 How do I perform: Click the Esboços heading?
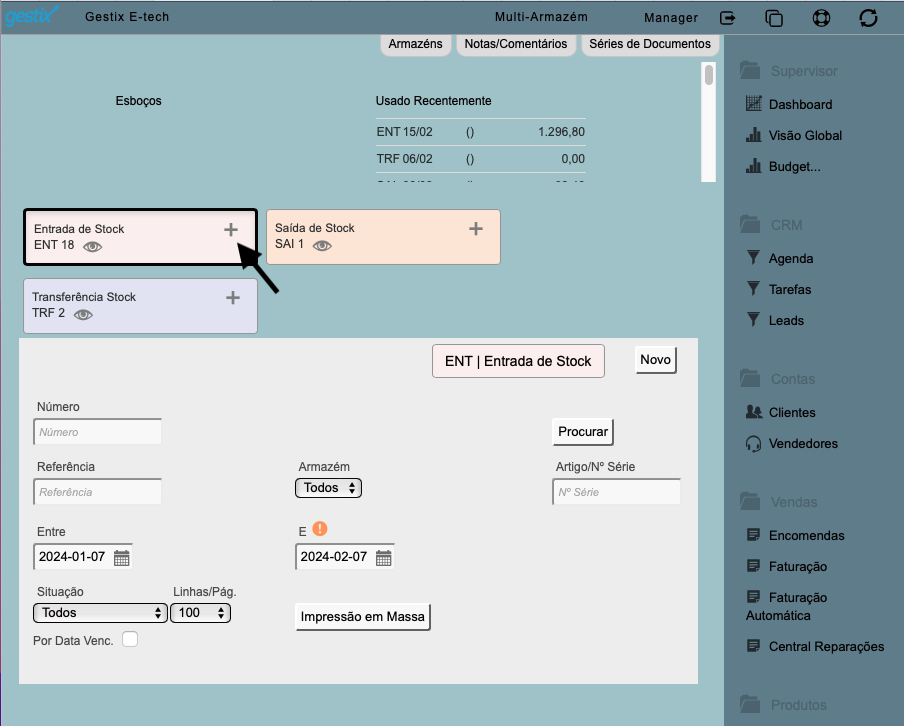pyautogui.click(x=138, y=101)
